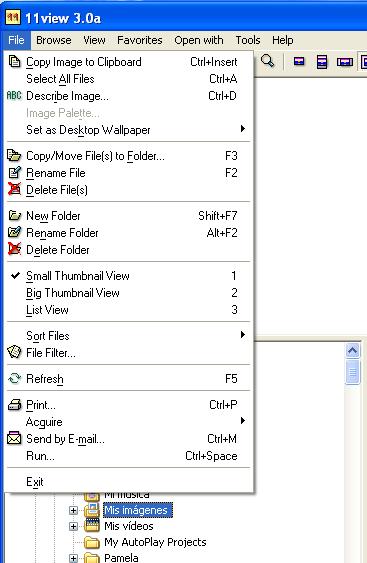Open the Sort Files submenu
This screenshot has width=367, height=563.
pyautogui.click(x=127, y=336)
